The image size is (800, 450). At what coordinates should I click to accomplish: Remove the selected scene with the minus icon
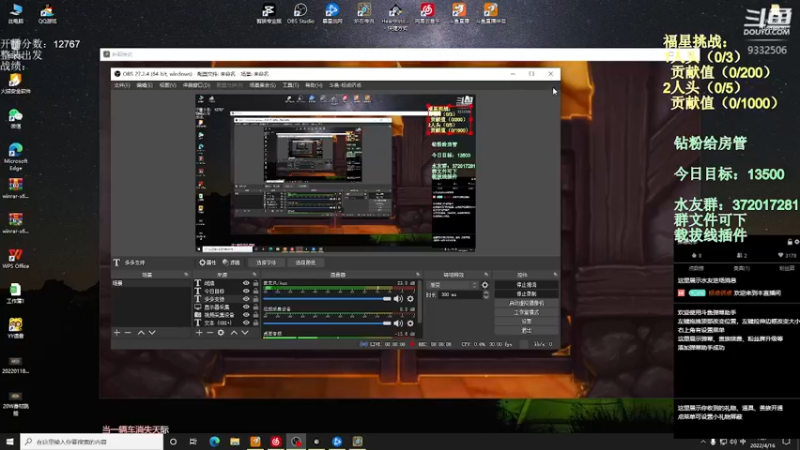click(x=128, y=333)
